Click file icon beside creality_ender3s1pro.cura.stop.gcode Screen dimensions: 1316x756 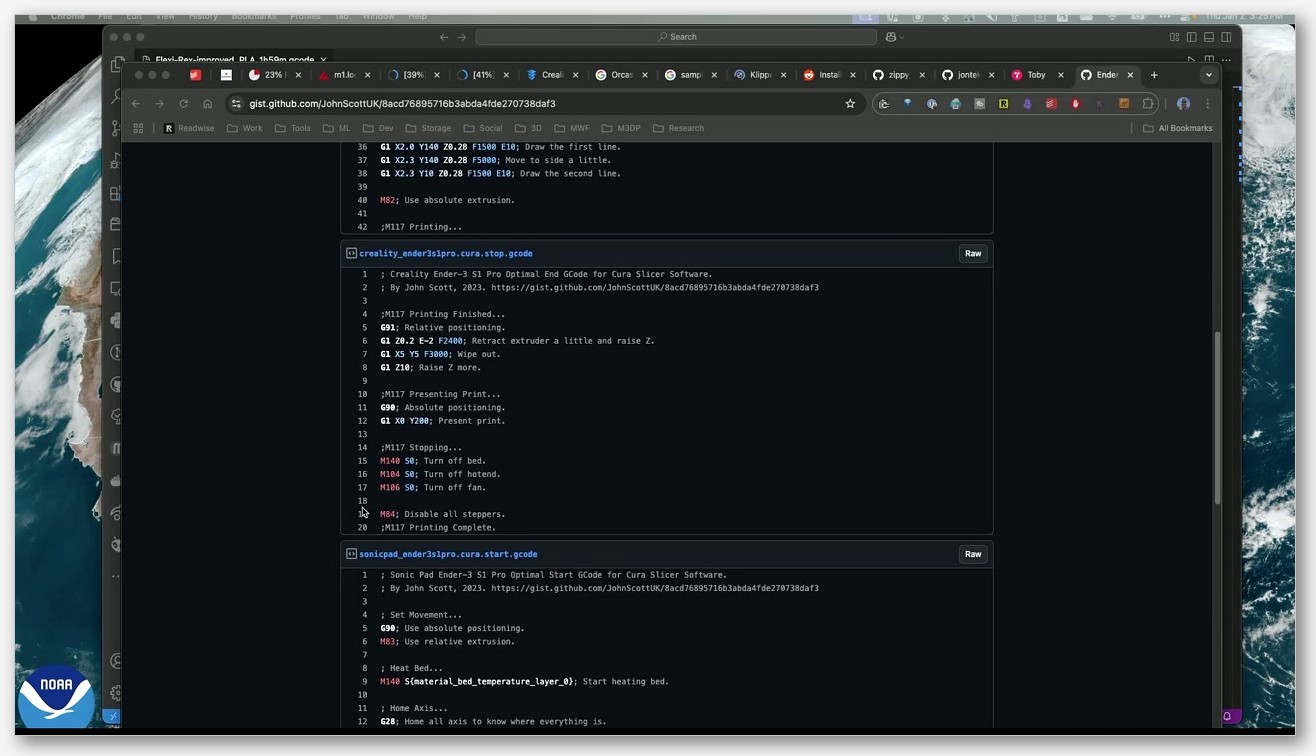coord(351,253)
